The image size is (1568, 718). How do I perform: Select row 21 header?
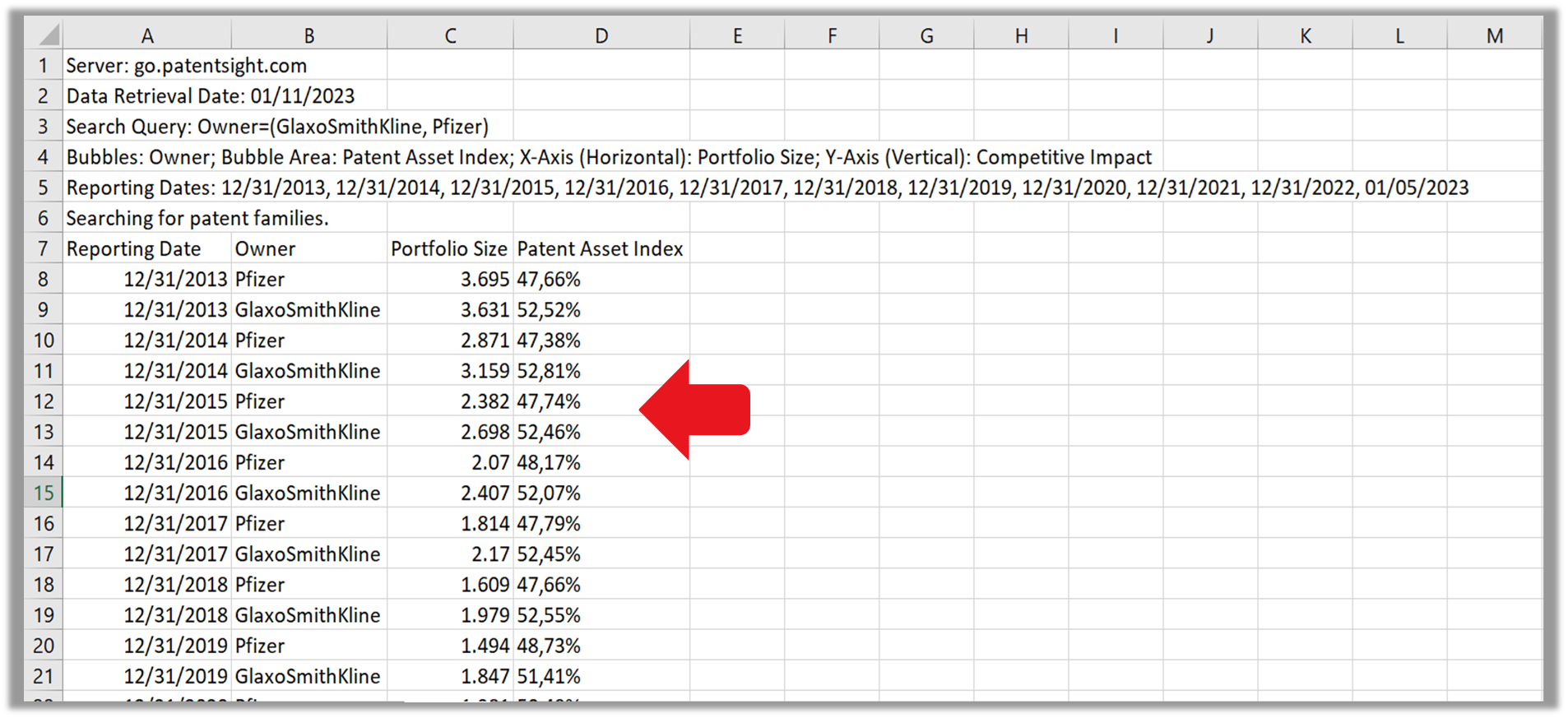44,676
